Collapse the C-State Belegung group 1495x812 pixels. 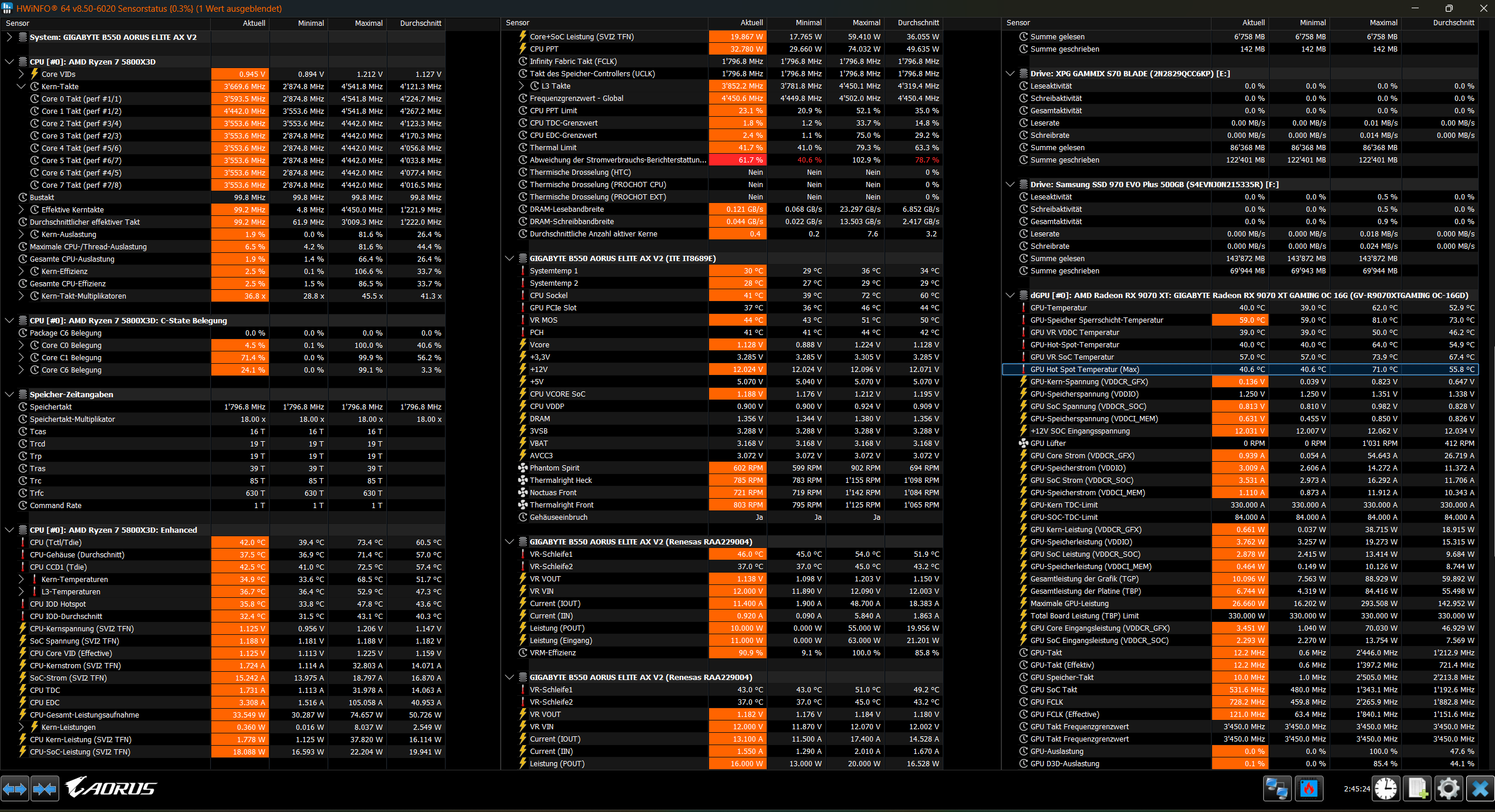coord(9,320)
